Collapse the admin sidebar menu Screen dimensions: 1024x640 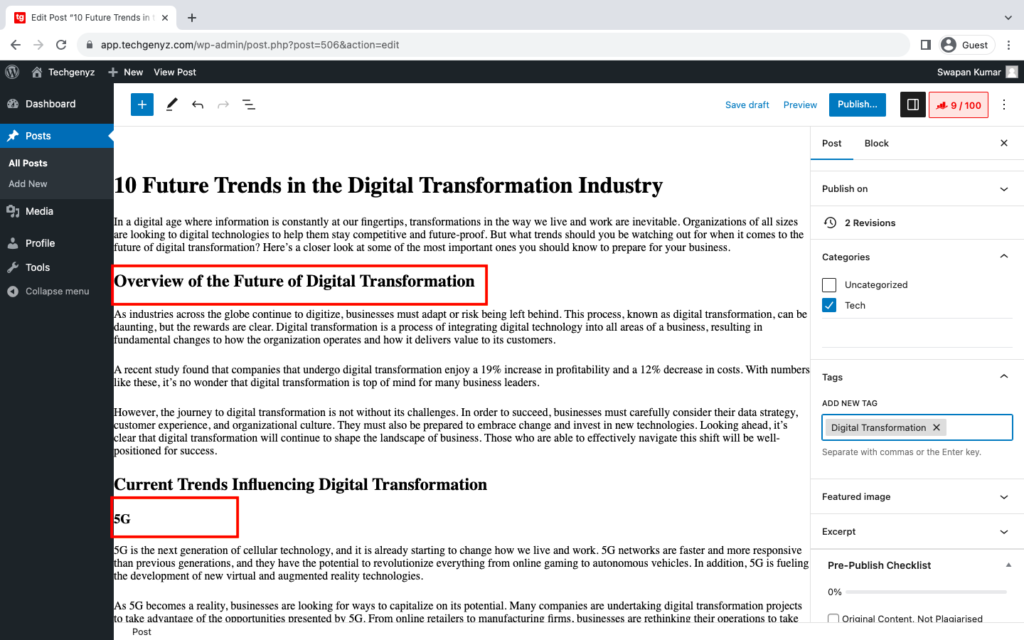click(x=57, y=291)
